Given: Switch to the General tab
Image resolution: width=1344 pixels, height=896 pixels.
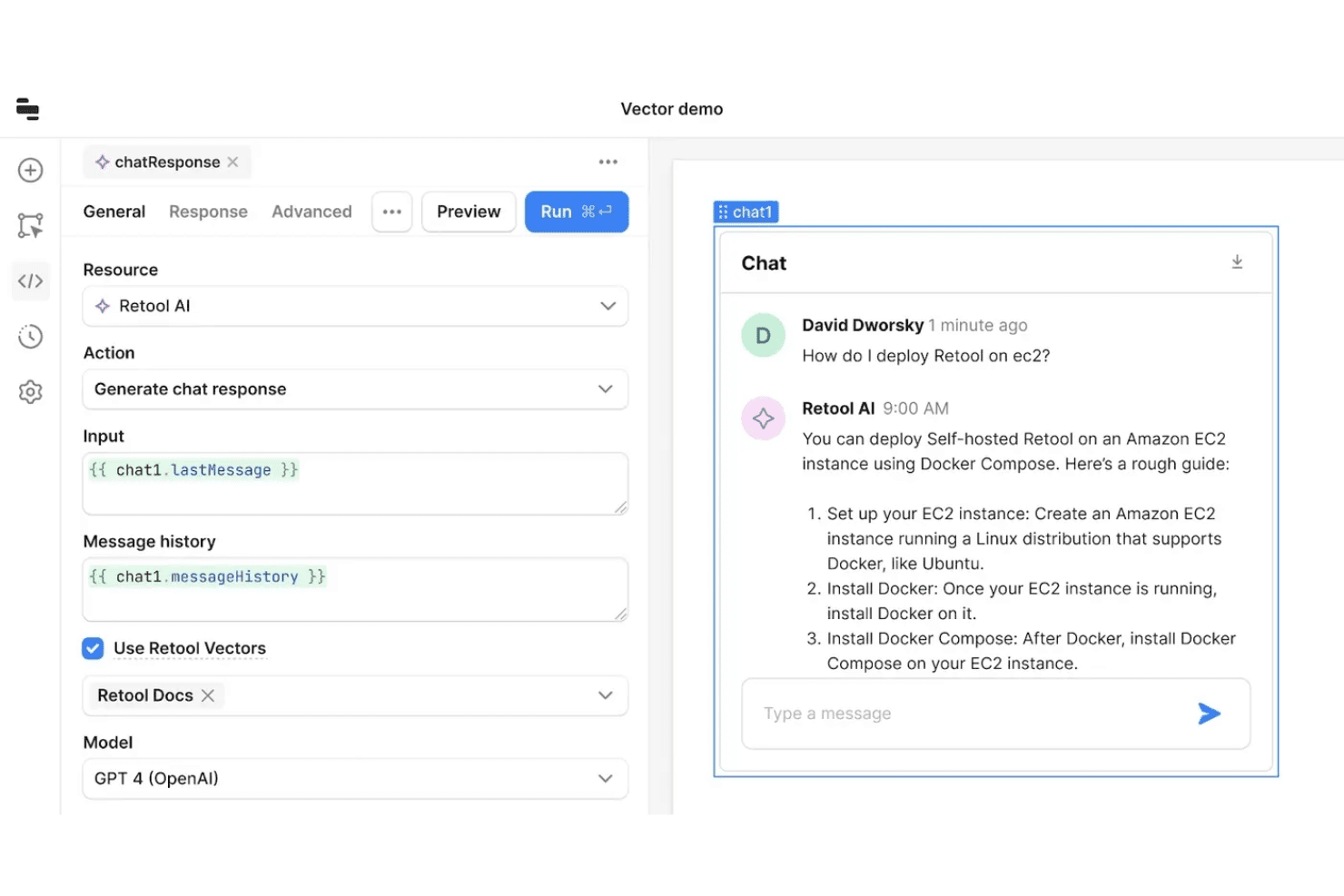Looking at the screenshot, I should 114,212.
